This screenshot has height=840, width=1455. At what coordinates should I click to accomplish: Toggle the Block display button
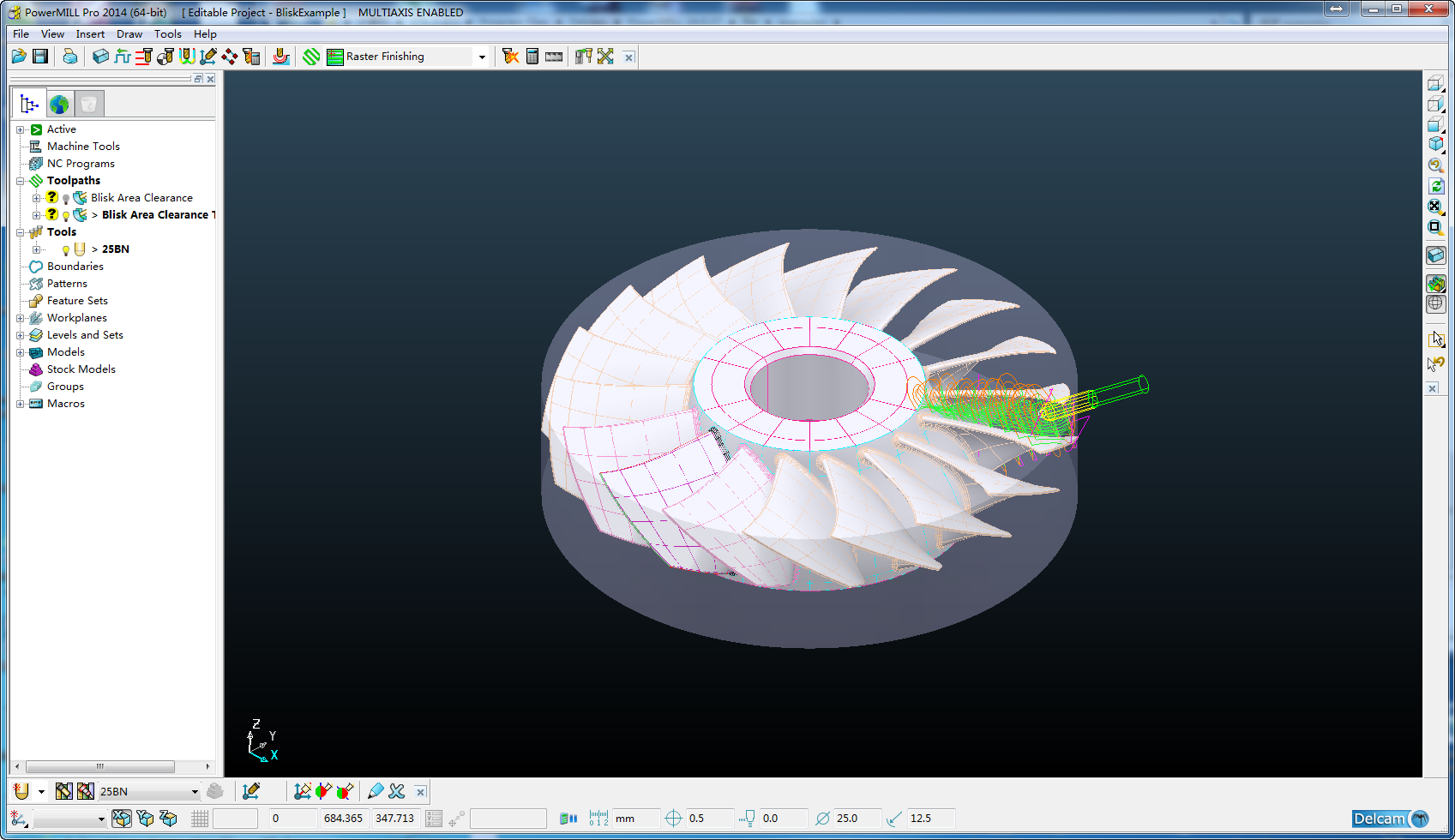(x=1435, y=255)
